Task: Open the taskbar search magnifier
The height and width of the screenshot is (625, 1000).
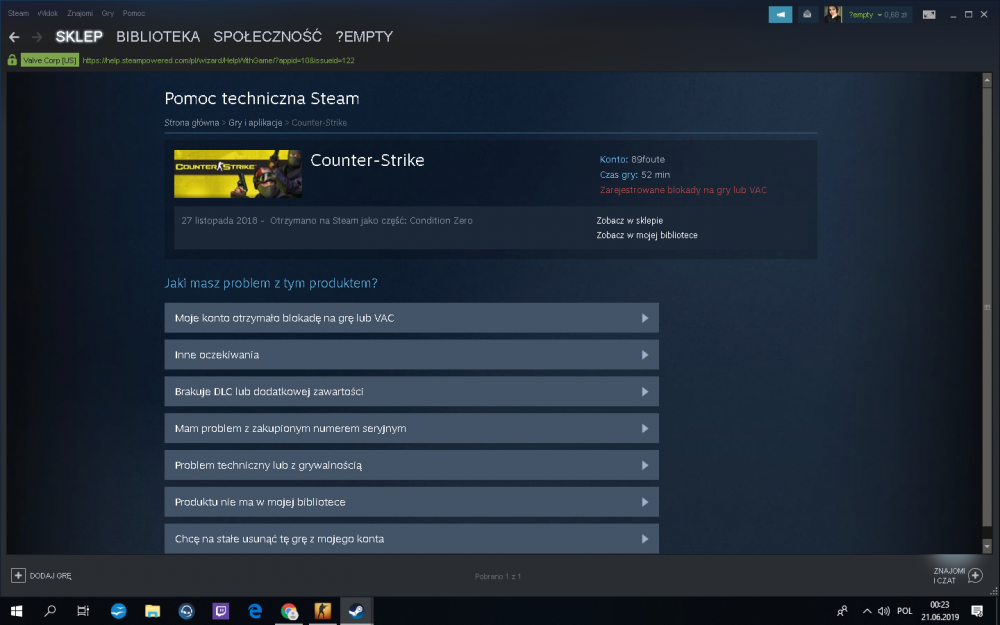Action: (x=50, y=611)
